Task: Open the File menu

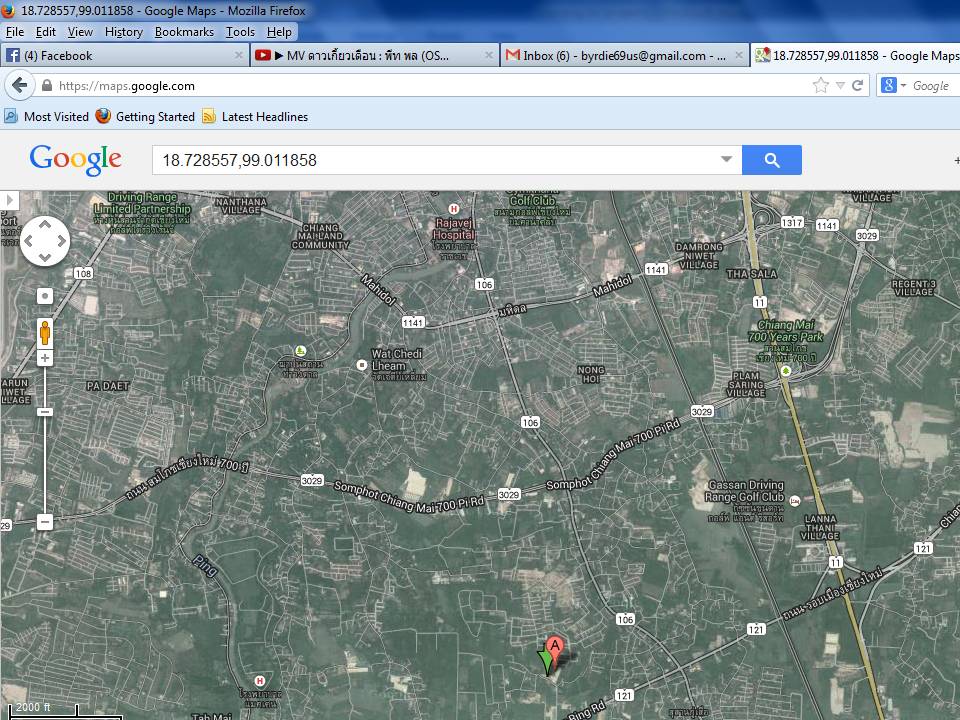Action: [x=15, y=32]
